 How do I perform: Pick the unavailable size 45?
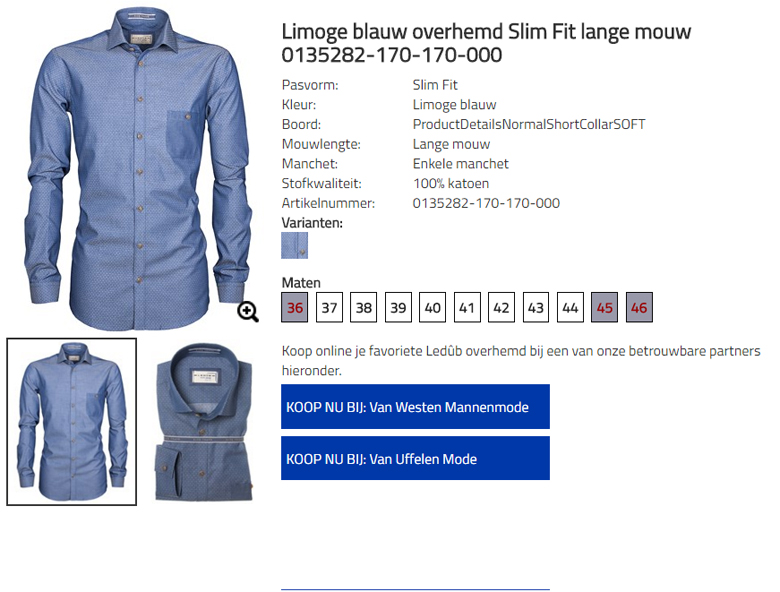point(604,307)
